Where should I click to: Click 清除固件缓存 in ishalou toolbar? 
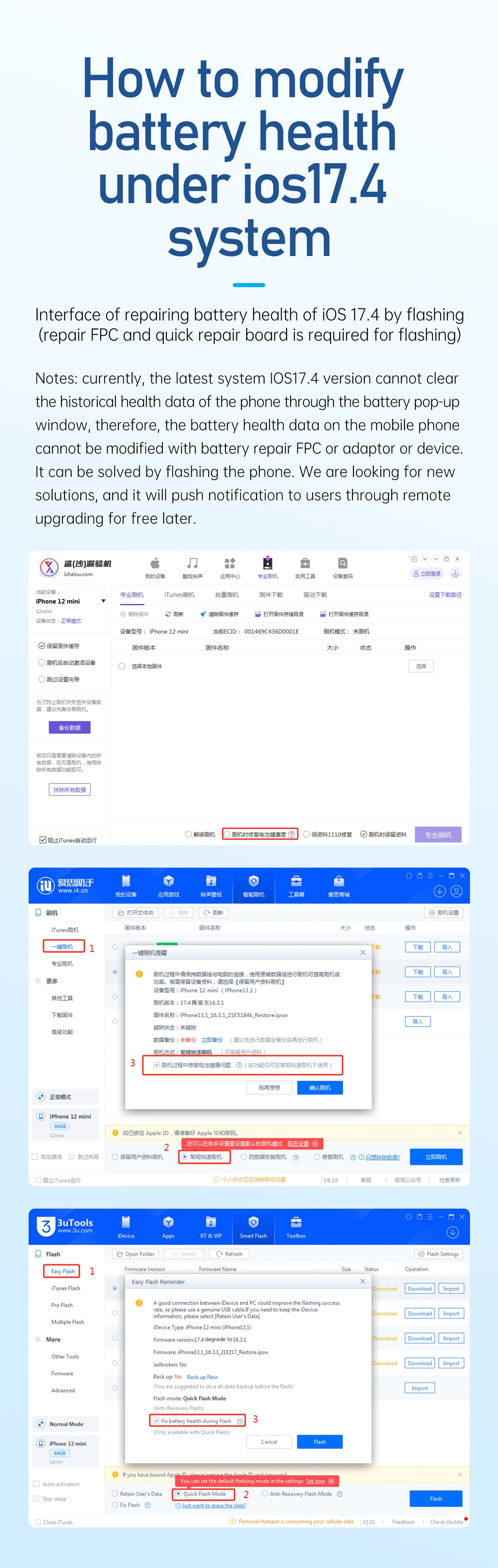(x=219, y=614)
